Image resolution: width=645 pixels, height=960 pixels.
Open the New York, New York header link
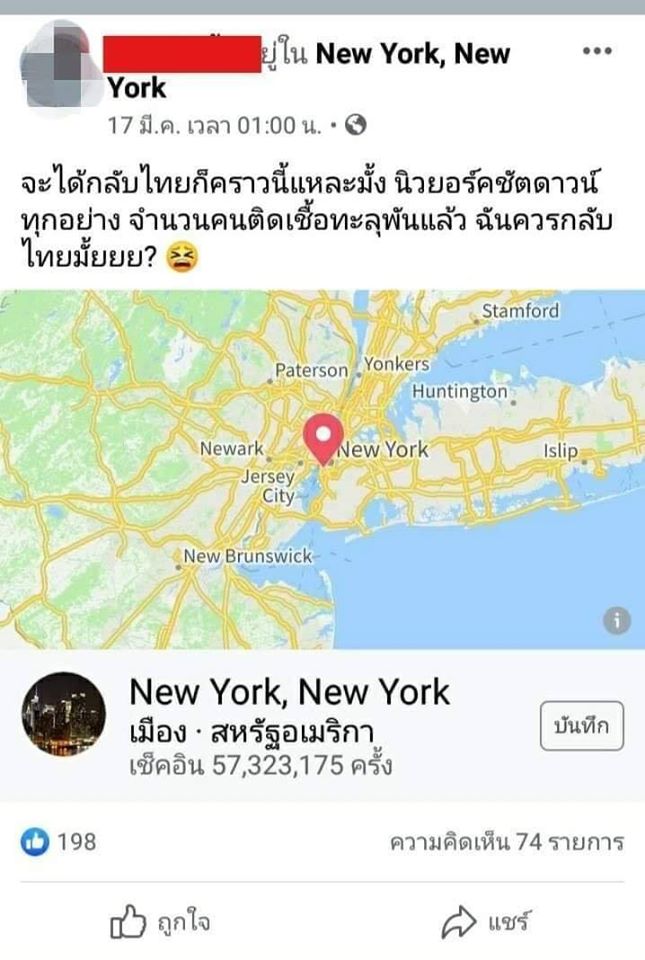309,70
